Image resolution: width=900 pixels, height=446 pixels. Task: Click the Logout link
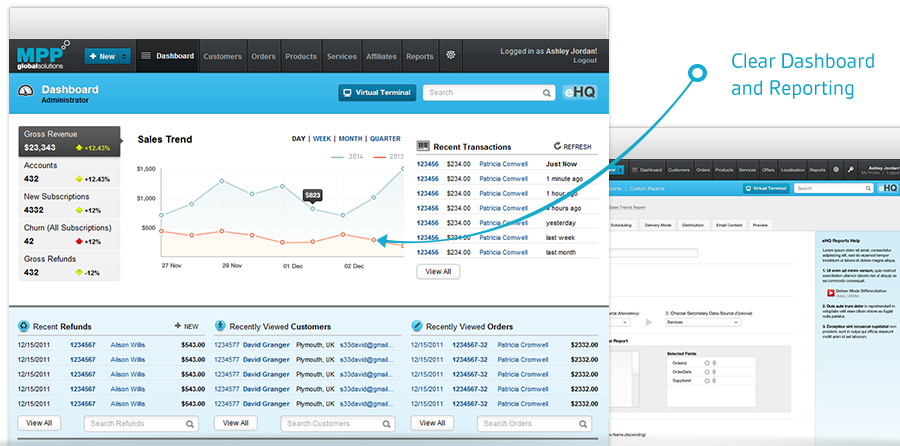tap(585, 61)
